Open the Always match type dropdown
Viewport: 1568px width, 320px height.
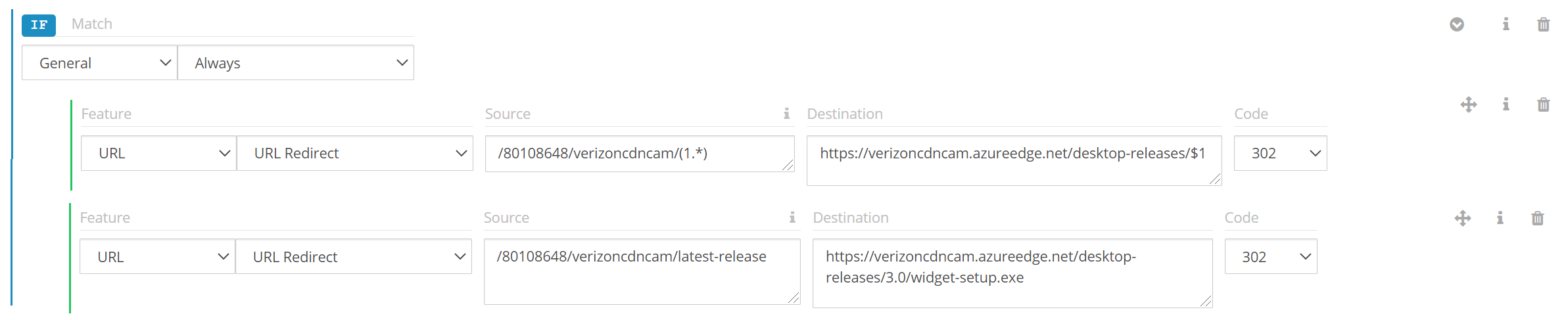(x=296, y=63)
